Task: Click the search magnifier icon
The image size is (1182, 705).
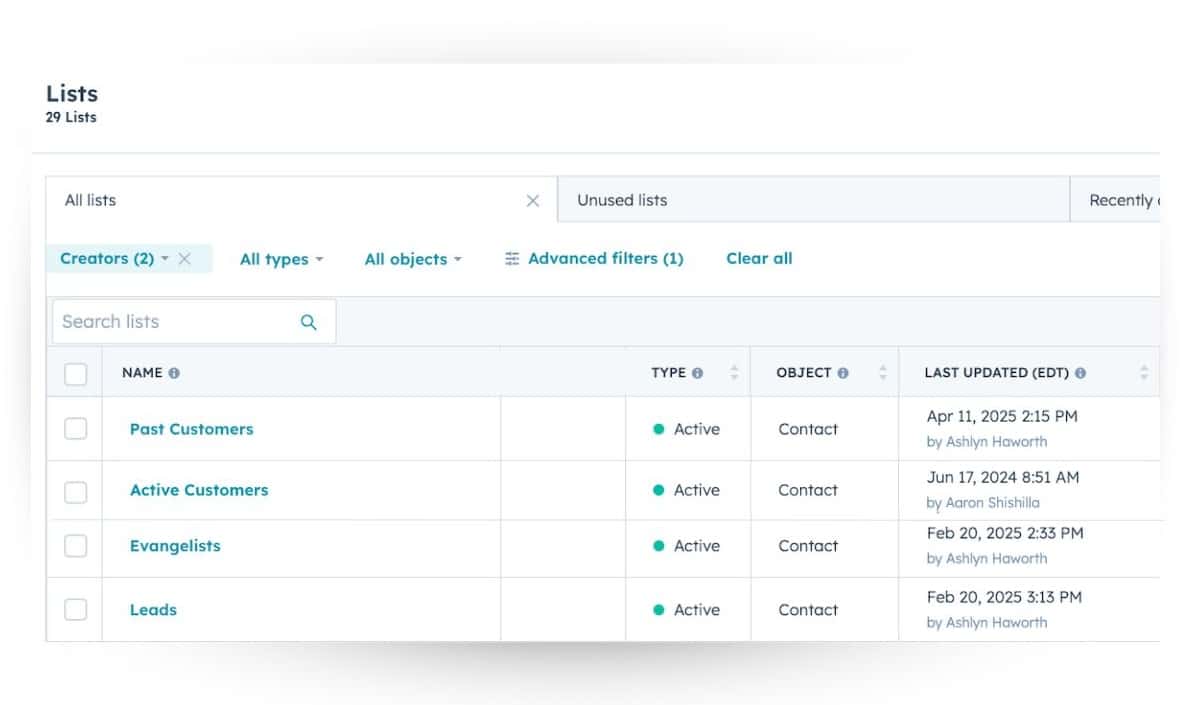Action: coord(308,322)
